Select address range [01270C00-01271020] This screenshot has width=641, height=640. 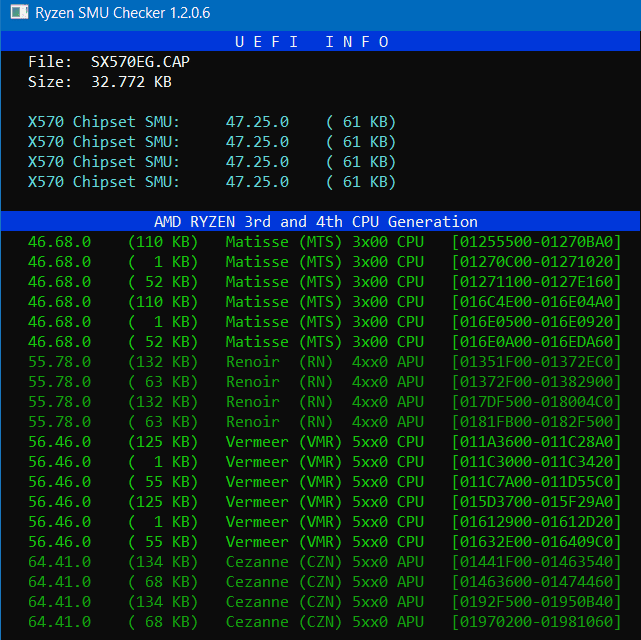pos(536,262)
